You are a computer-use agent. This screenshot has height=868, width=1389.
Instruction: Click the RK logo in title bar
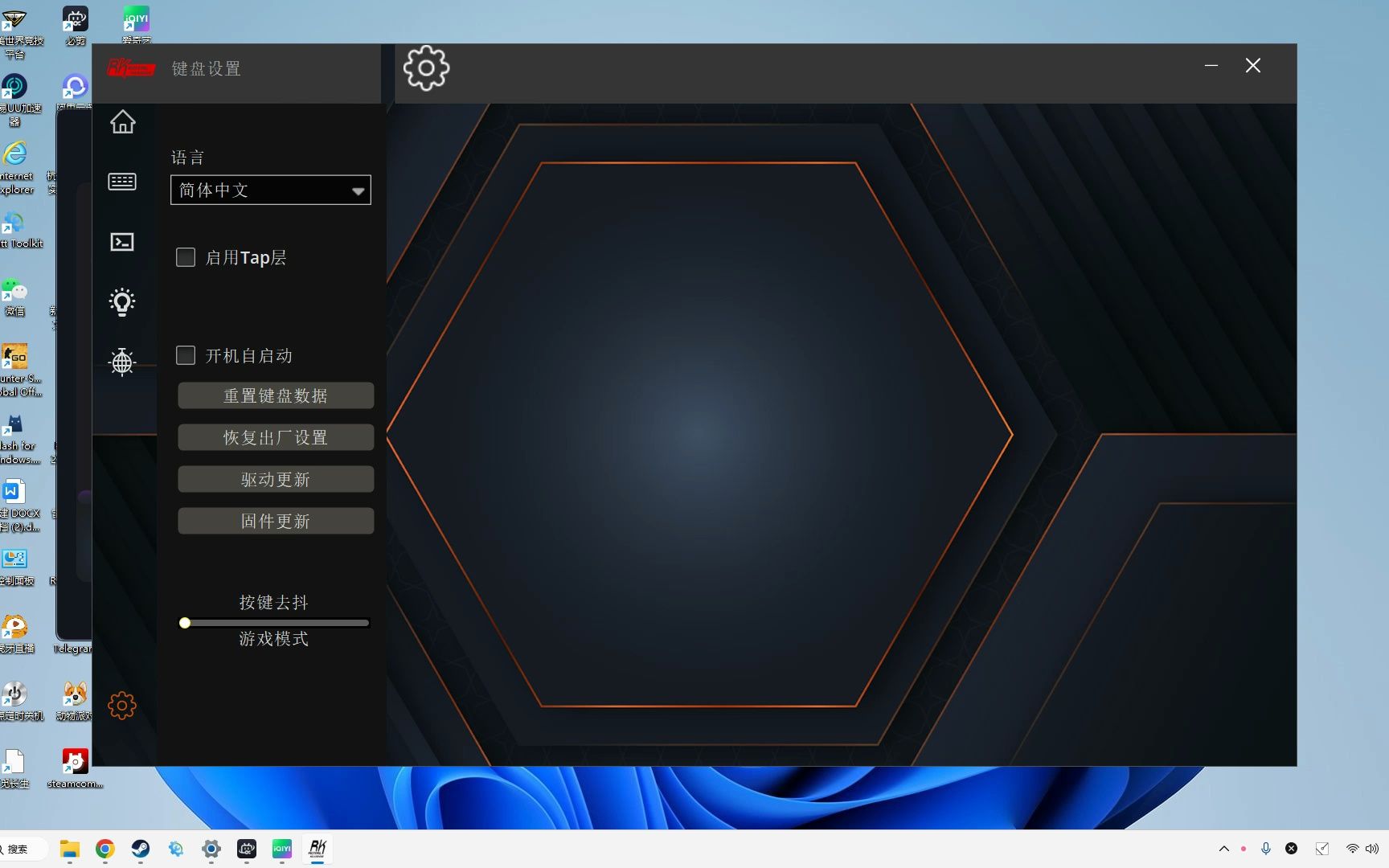131,68
